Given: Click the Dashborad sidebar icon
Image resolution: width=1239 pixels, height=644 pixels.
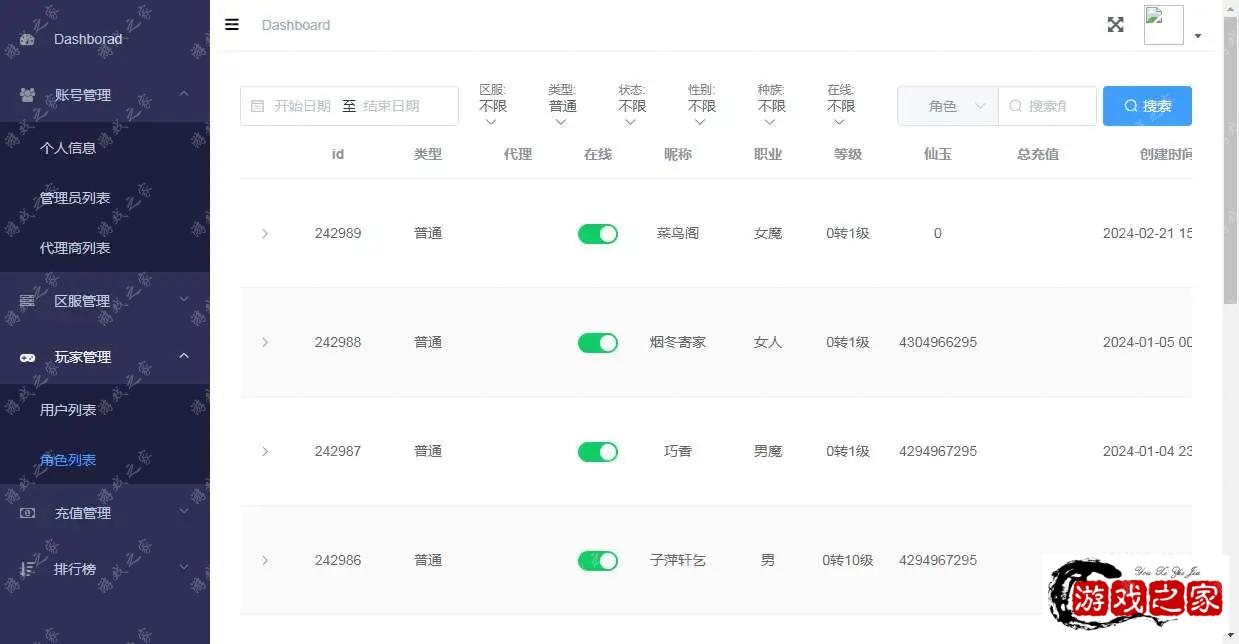Looking at the screenshot, I should [27, 39].
